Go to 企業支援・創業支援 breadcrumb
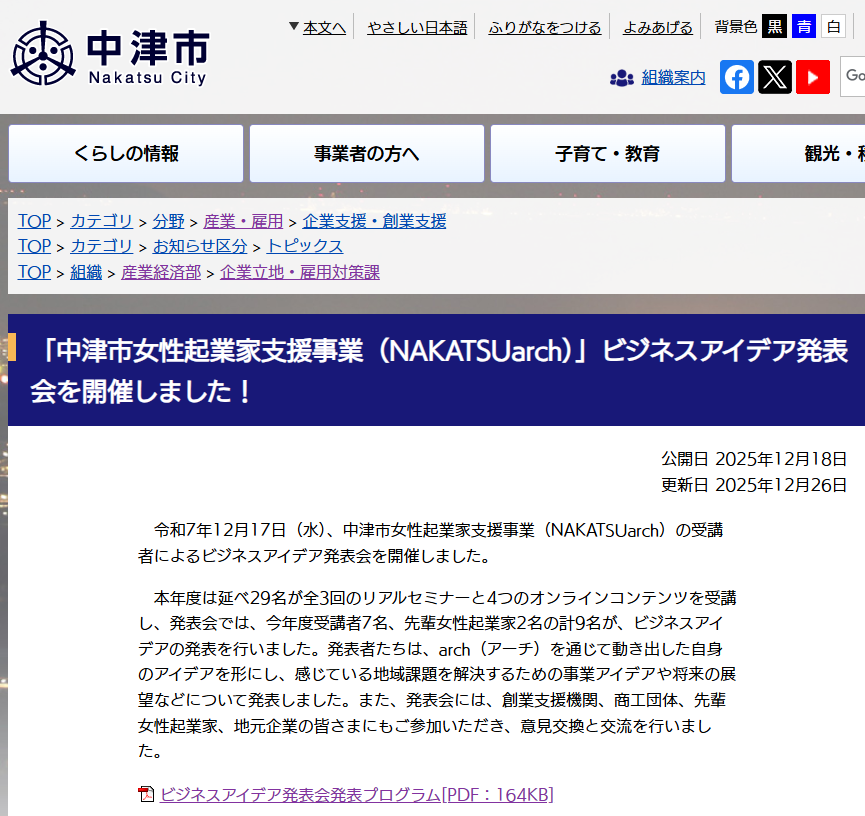Image resolution: width=865 pixels, height=816 pixels. coord(374,221)
